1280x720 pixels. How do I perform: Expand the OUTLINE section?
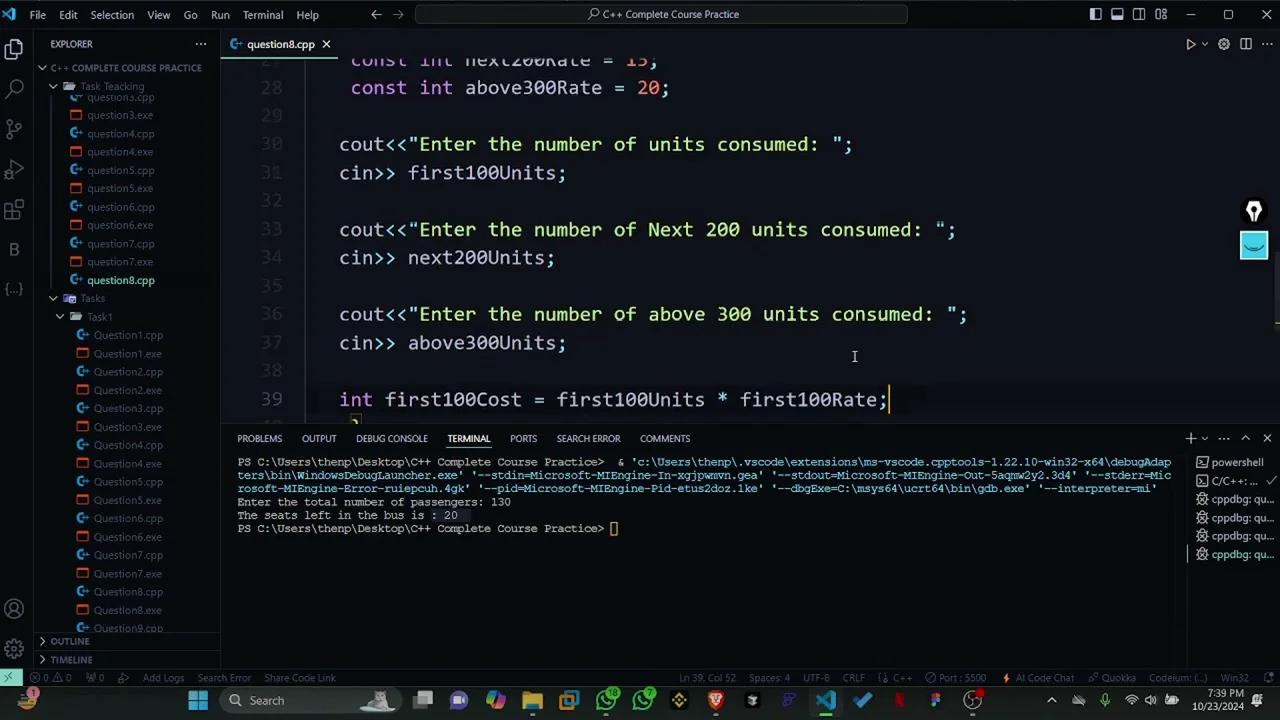[70, 641]
